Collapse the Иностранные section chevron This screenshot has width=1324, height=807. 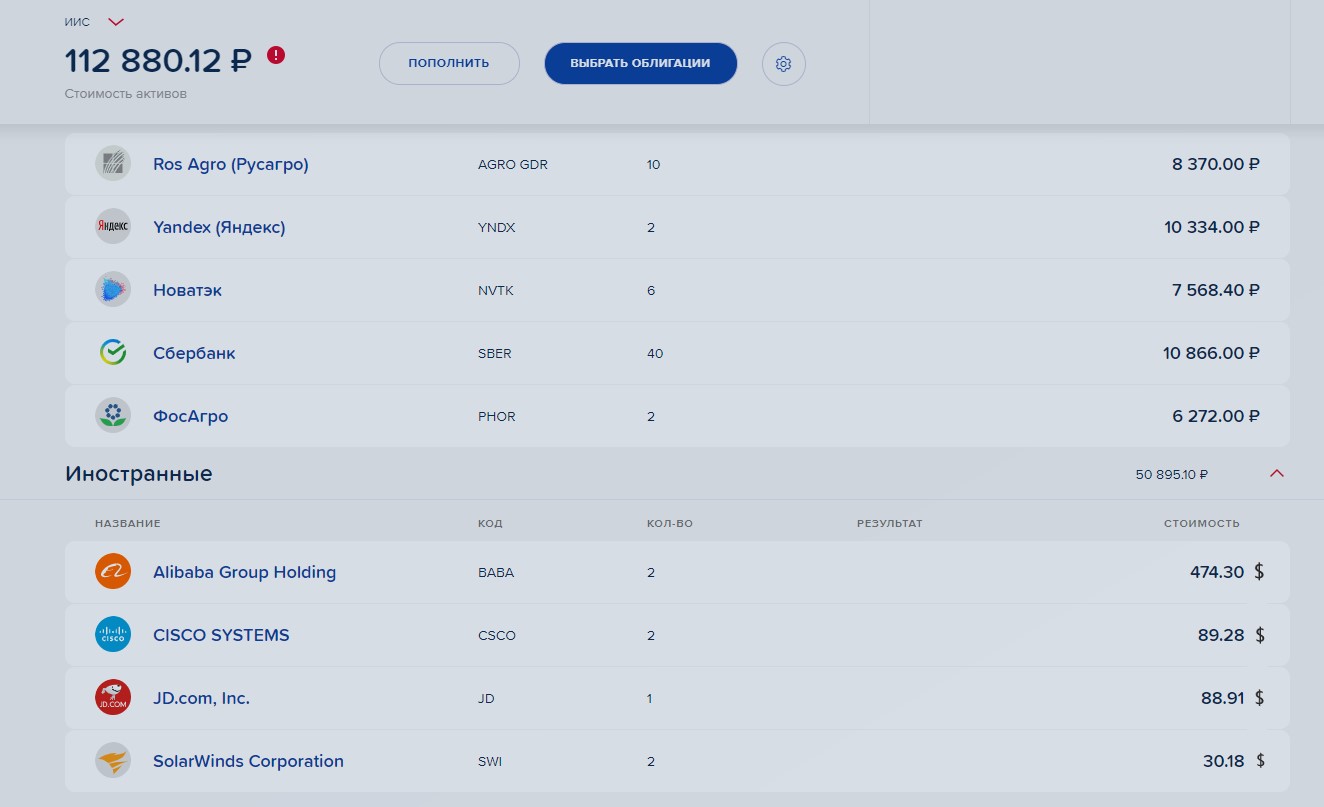click(1276, 474)
